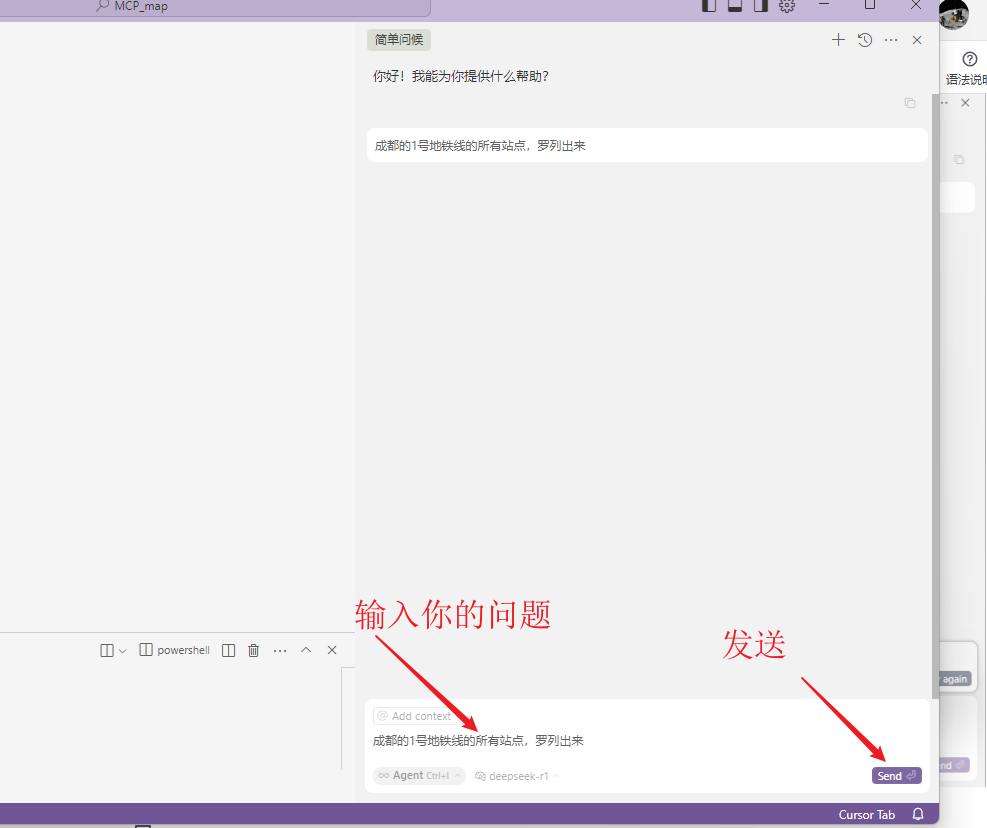
Task: Click the Add context button
Action: coord(415,716)
